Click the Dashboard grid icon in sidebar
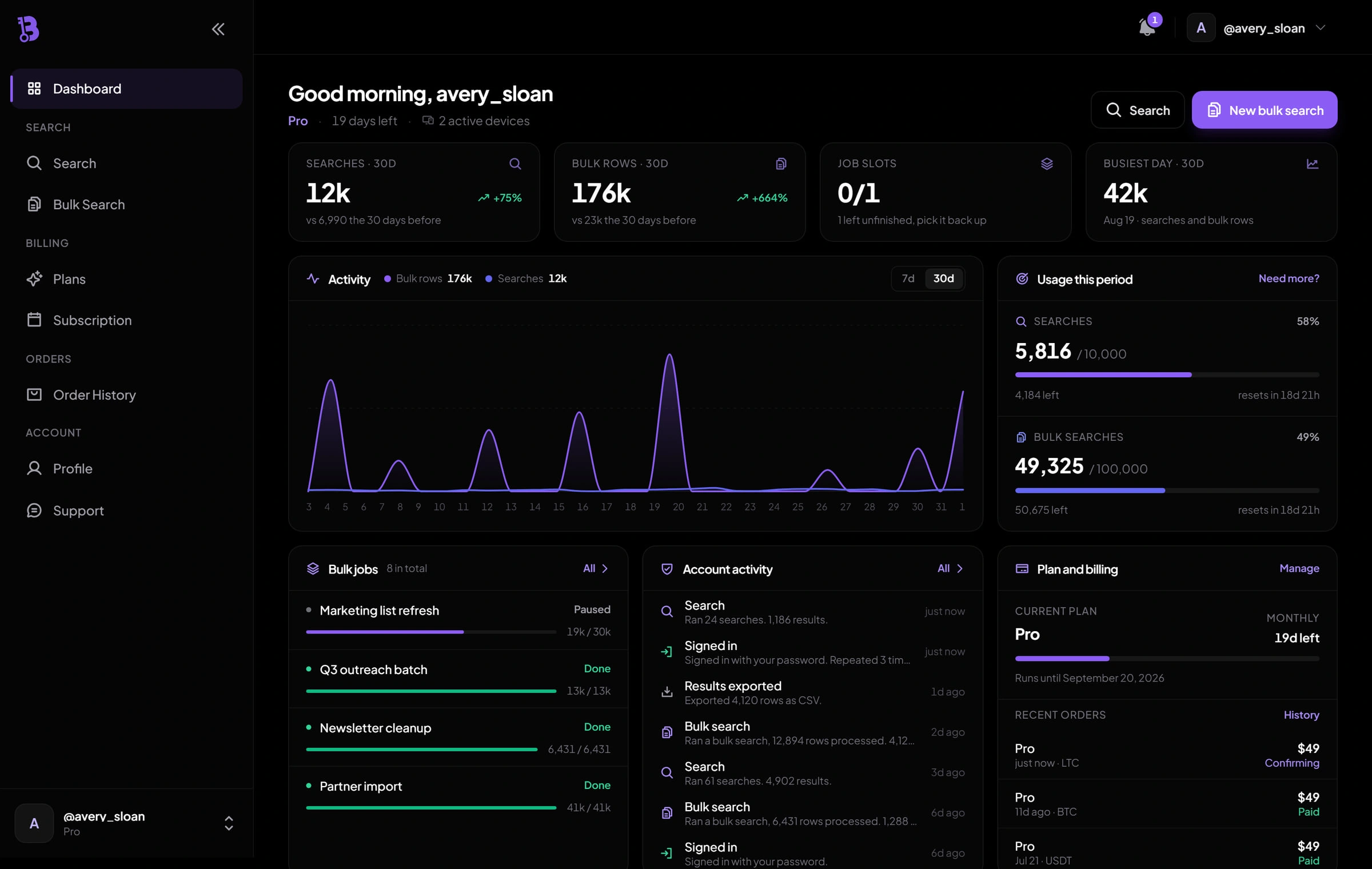Screen dimensions: 1372x869 pyautogui.click(x=34, y=88)
